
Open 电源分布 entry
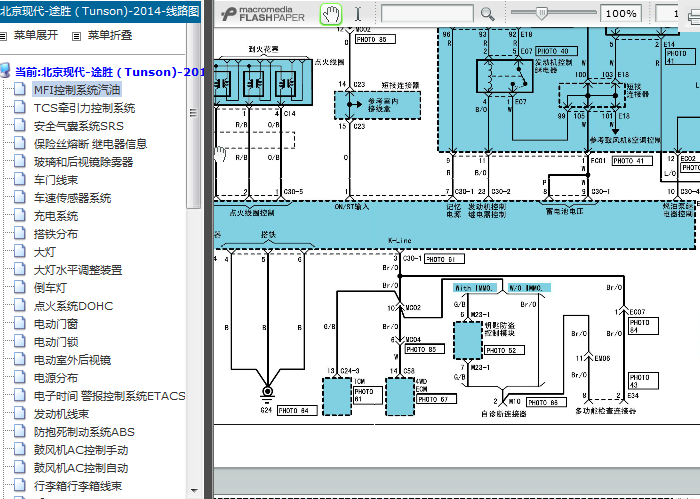(56, 378)
